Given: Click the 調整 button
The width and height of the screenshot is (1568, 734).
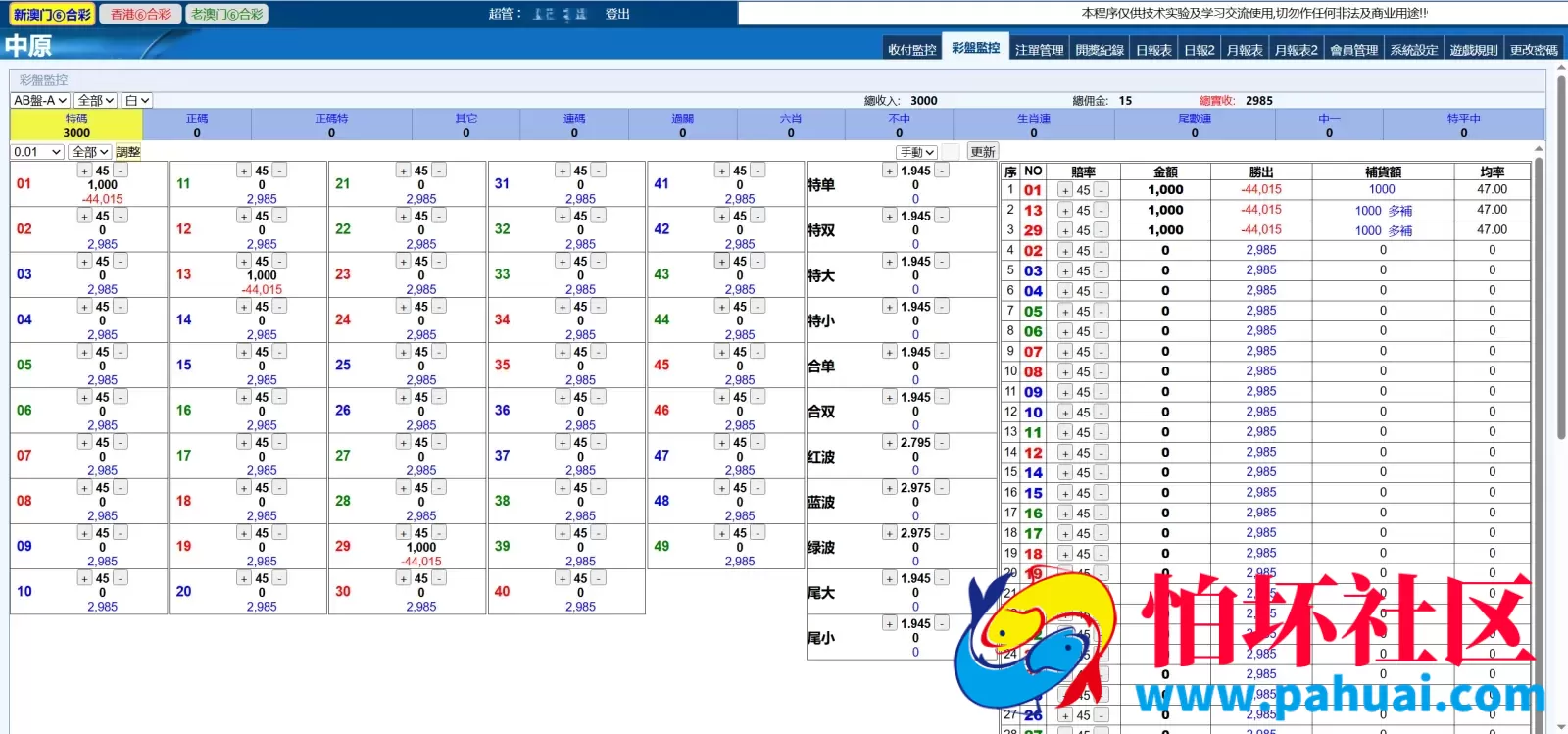Looking at the screenshot, I should click(x=128, y=152).
